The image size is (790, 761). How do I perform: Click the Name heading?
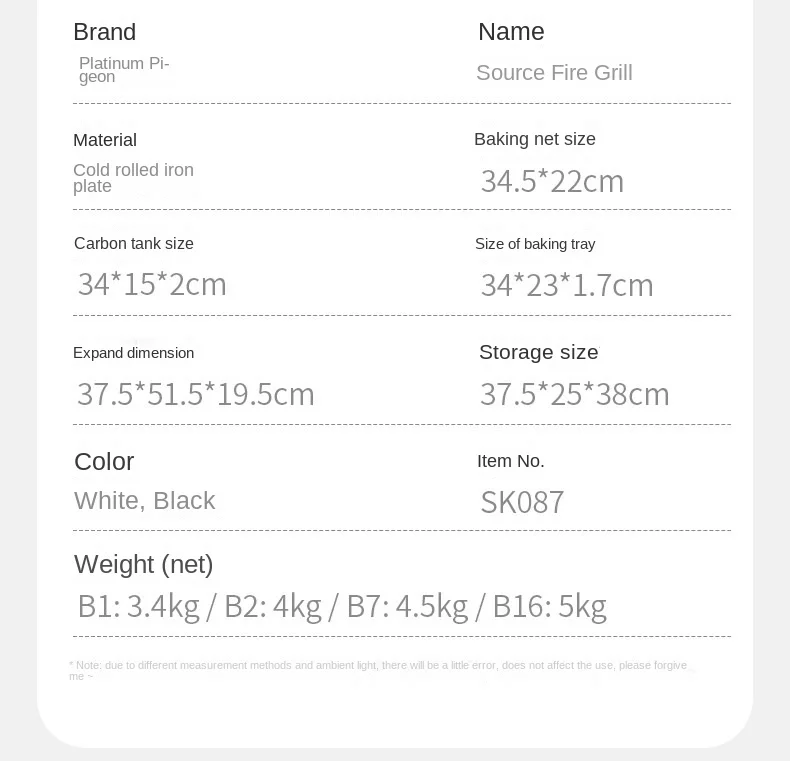pos(511,32)
